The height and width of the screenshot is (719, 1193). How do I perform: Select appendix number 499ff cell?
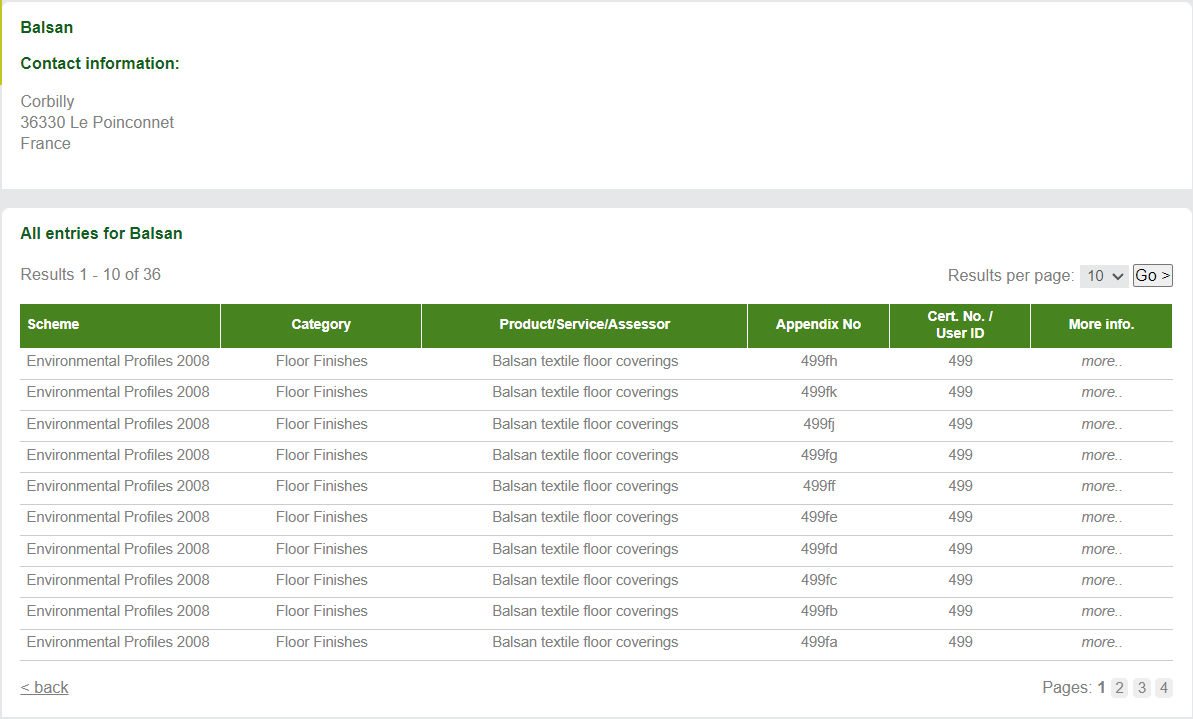819,487
